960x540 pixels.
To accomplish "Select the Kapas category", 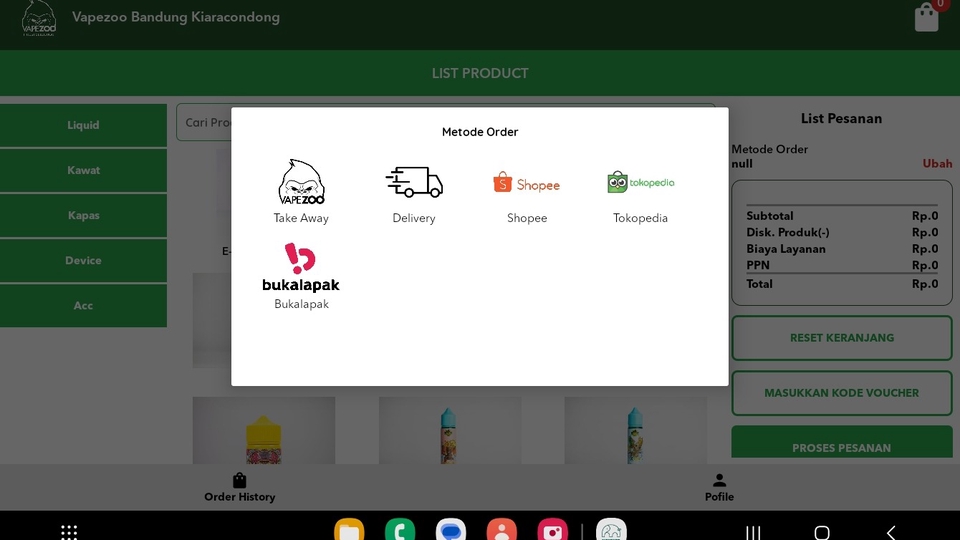I will [x=83, y=216].
